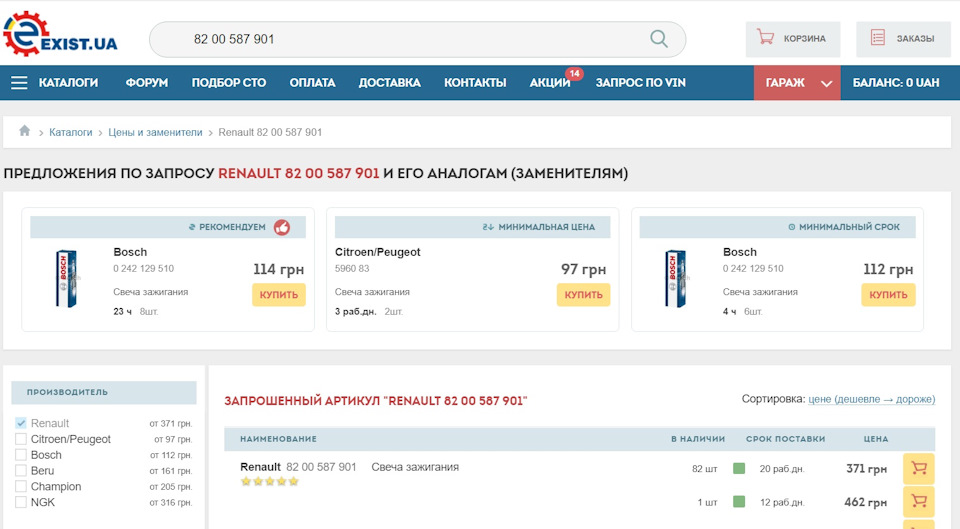Open Bosch title in Минимальный срок card
This screenshot has width=960, height=529.
click(740, 252)
